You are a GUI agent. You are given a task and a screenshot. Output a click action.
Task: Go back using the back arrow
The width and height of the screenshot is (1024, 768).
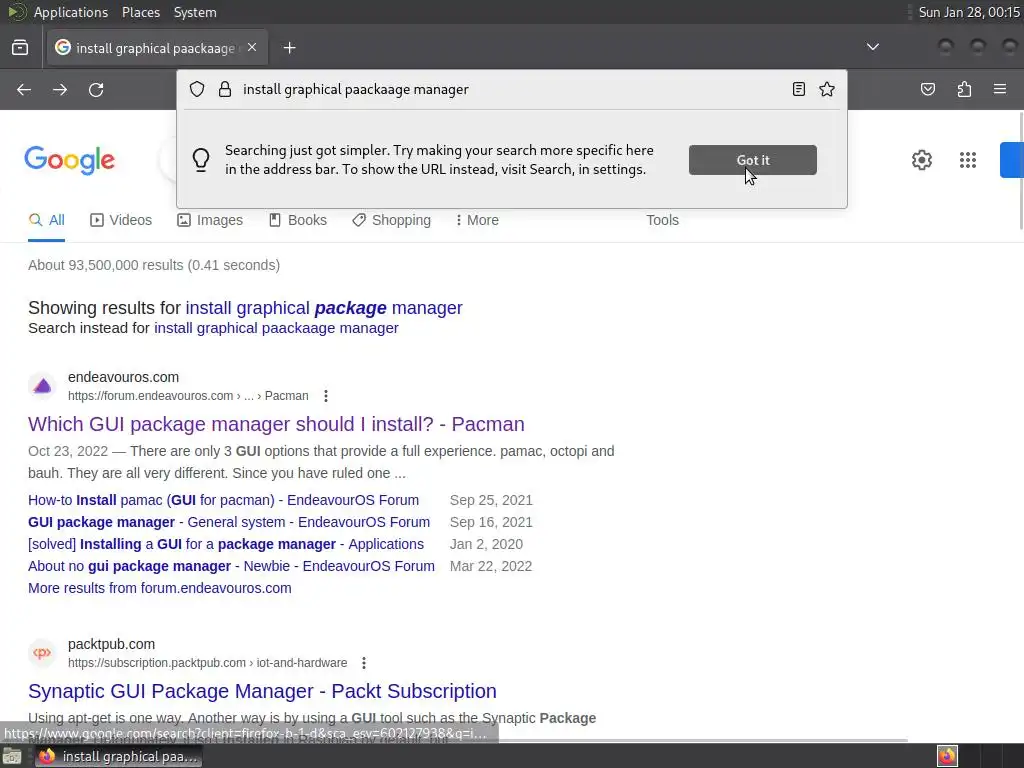click(24, 89)
